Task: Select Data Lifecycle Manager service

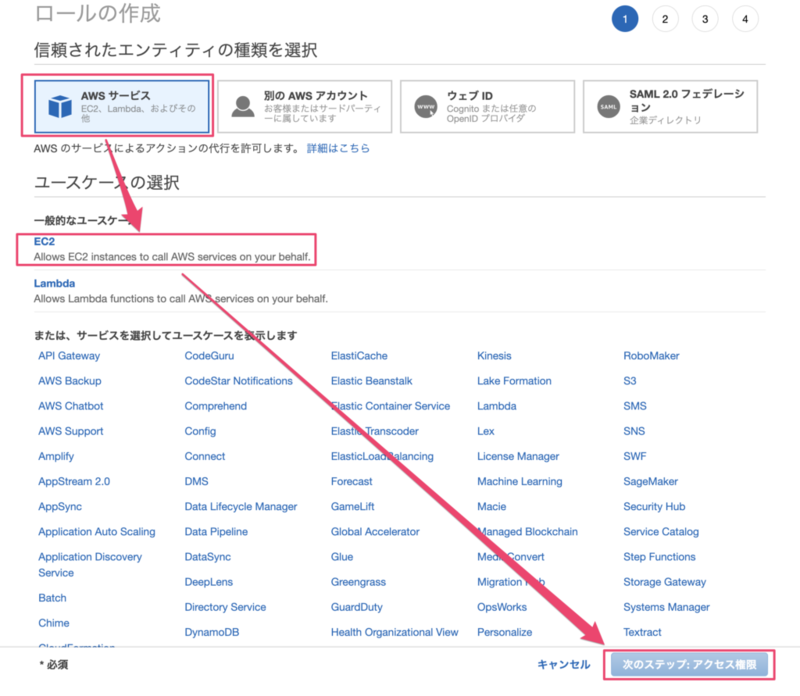Action: pyautogui.click(x=241, y=507)
